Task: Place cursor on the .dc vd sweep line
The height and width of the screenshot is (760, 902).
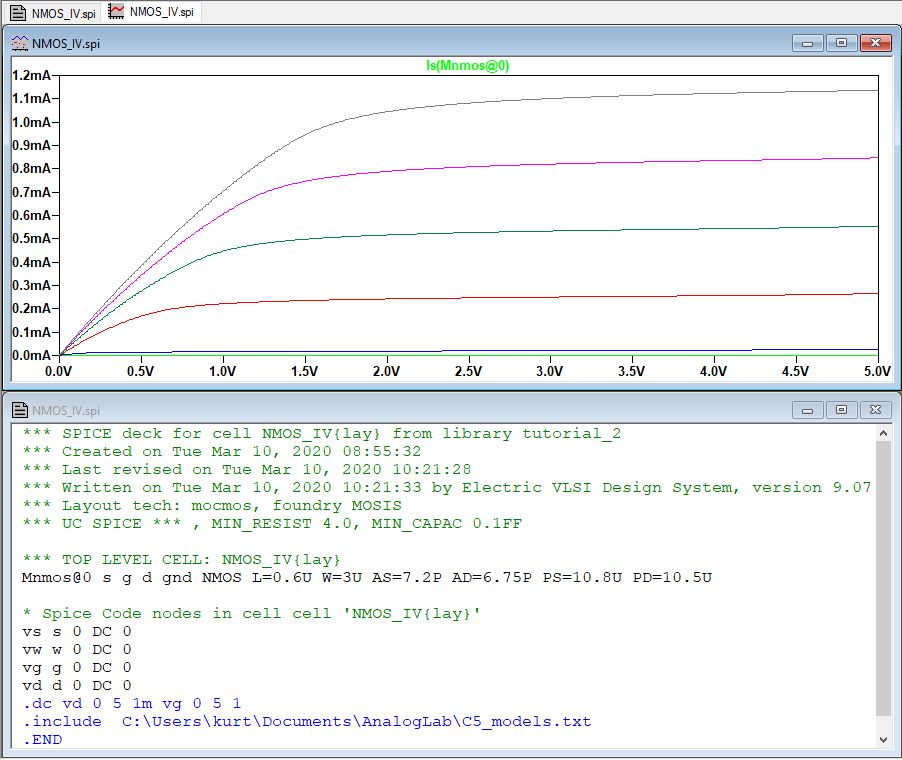Action: pos(132,704)
